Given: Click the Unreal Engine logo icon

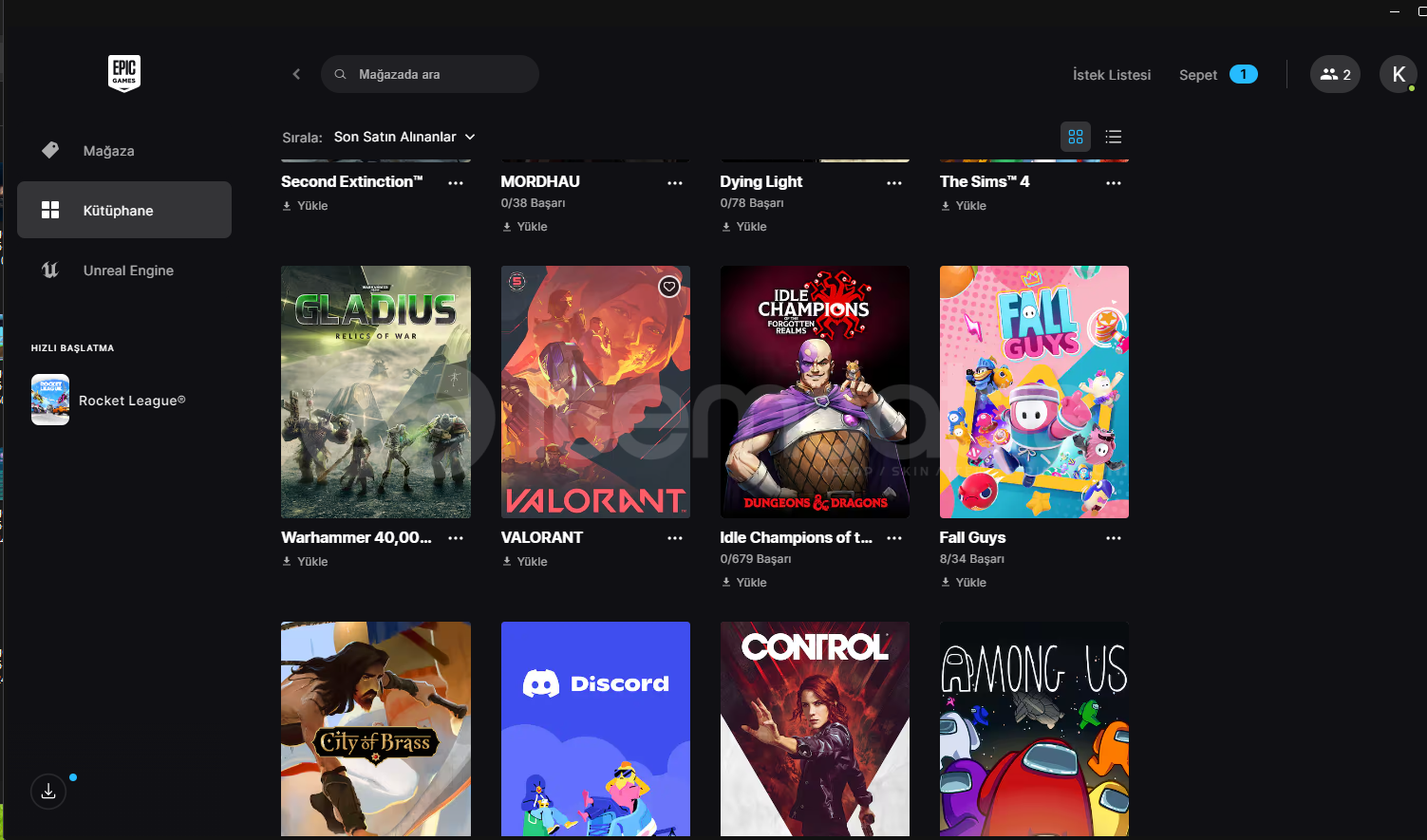Looking at the screenshot, I should pos(50,271).
